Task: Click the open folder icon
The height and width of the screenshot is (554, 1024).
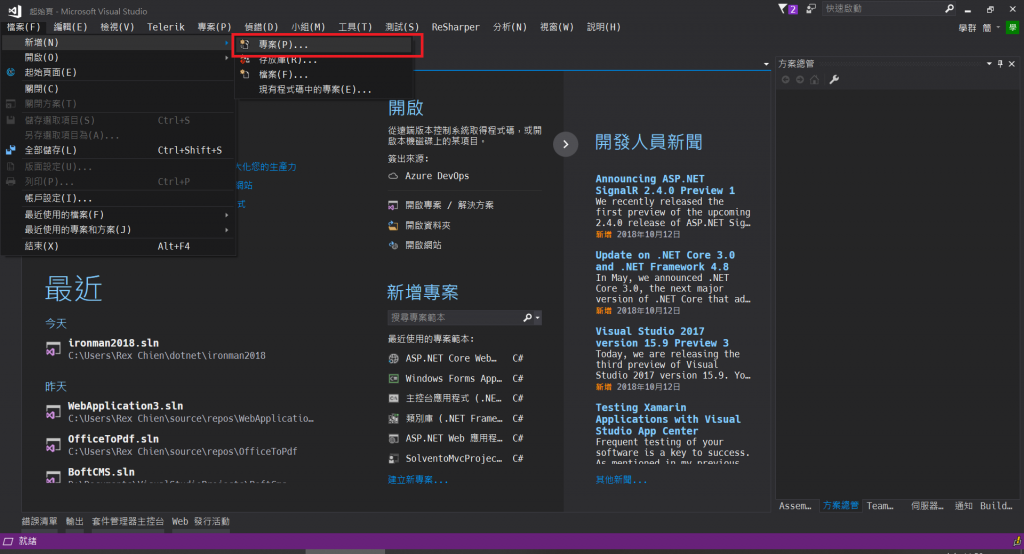Action: [393, 225]
